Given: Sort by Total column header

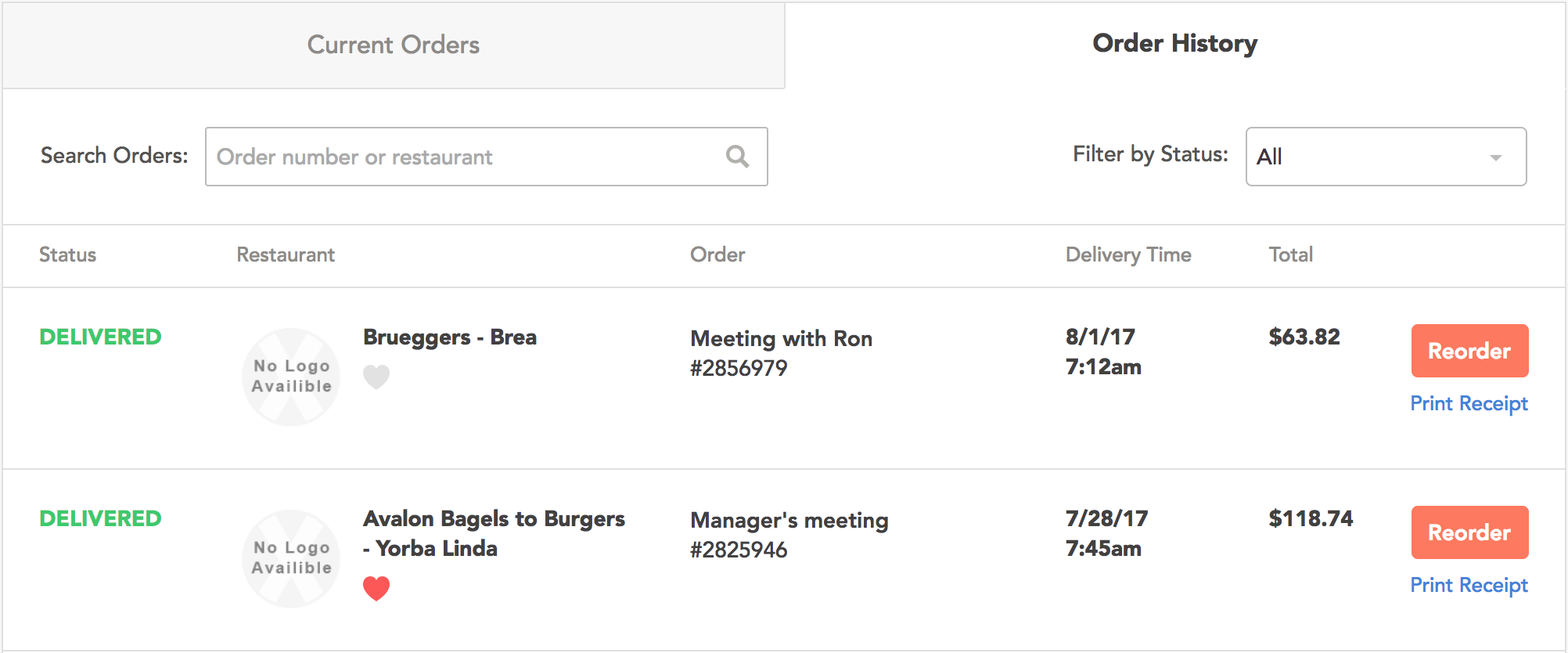Looking at the screenshot, I should (x=1291, y=254).
